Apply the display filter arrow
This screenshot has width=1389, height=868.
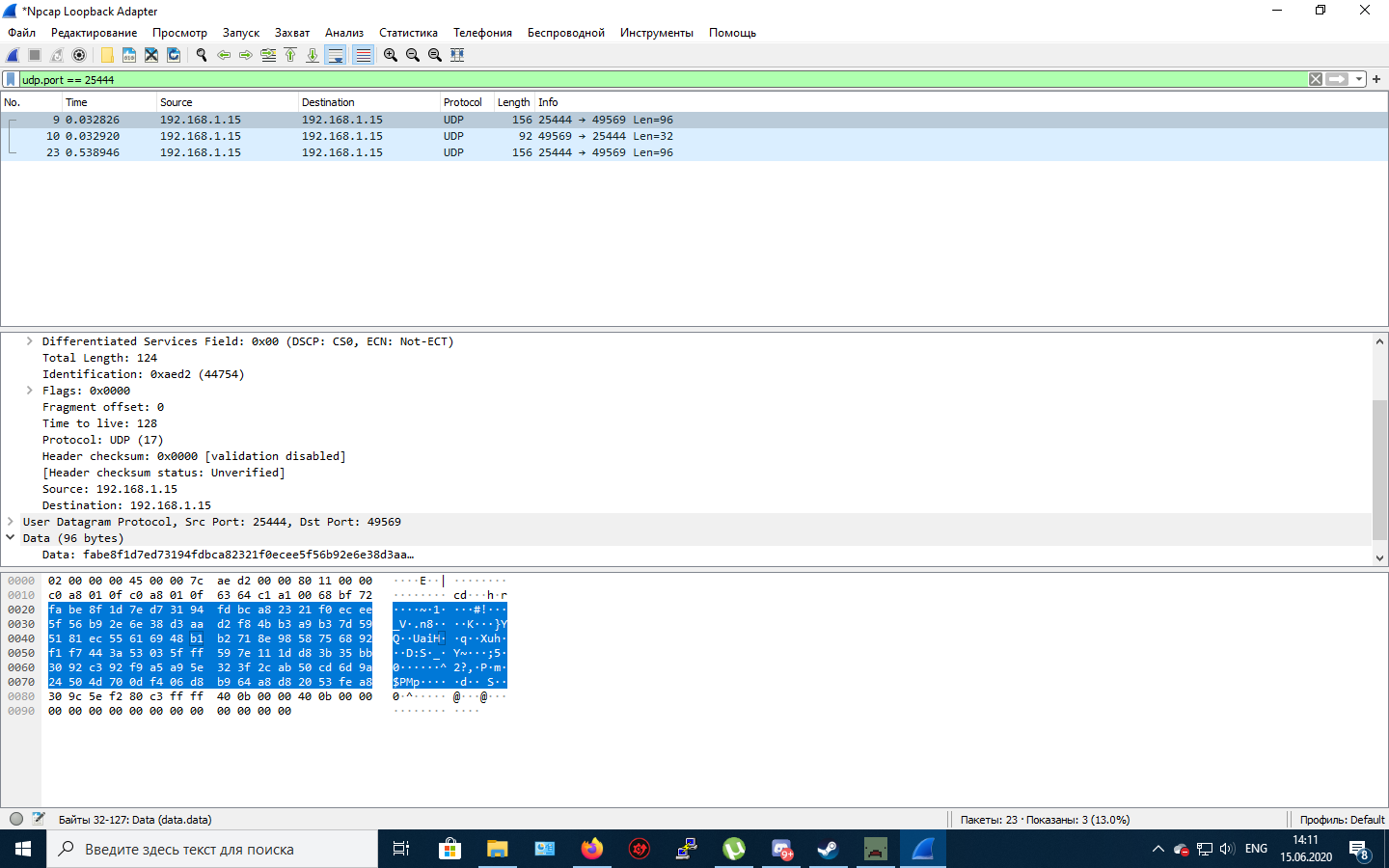(x=1337, y=79)
